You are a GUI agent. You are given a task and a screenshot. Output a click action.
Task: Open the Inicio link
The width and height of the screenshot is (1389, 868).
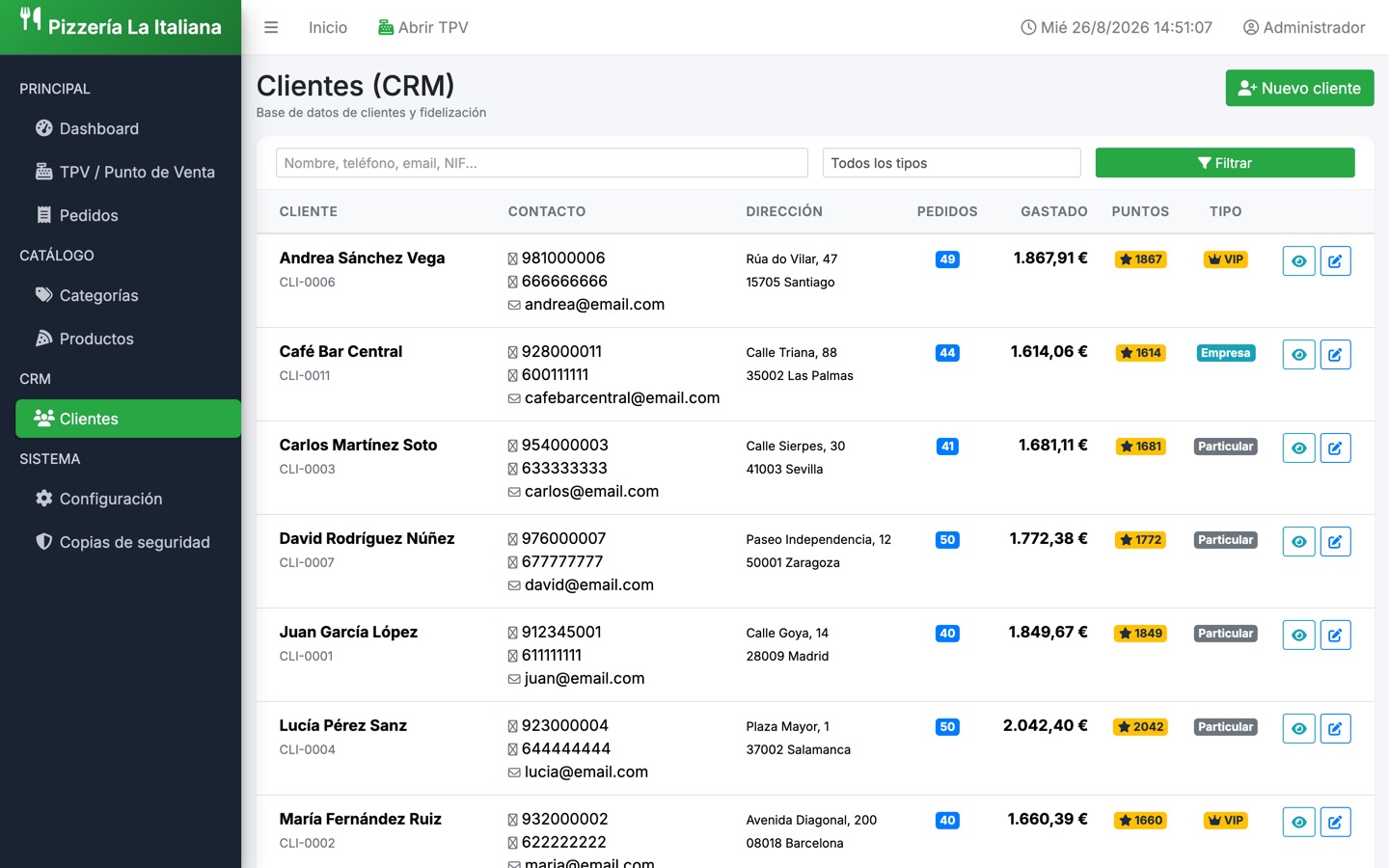tap(328, 27)
